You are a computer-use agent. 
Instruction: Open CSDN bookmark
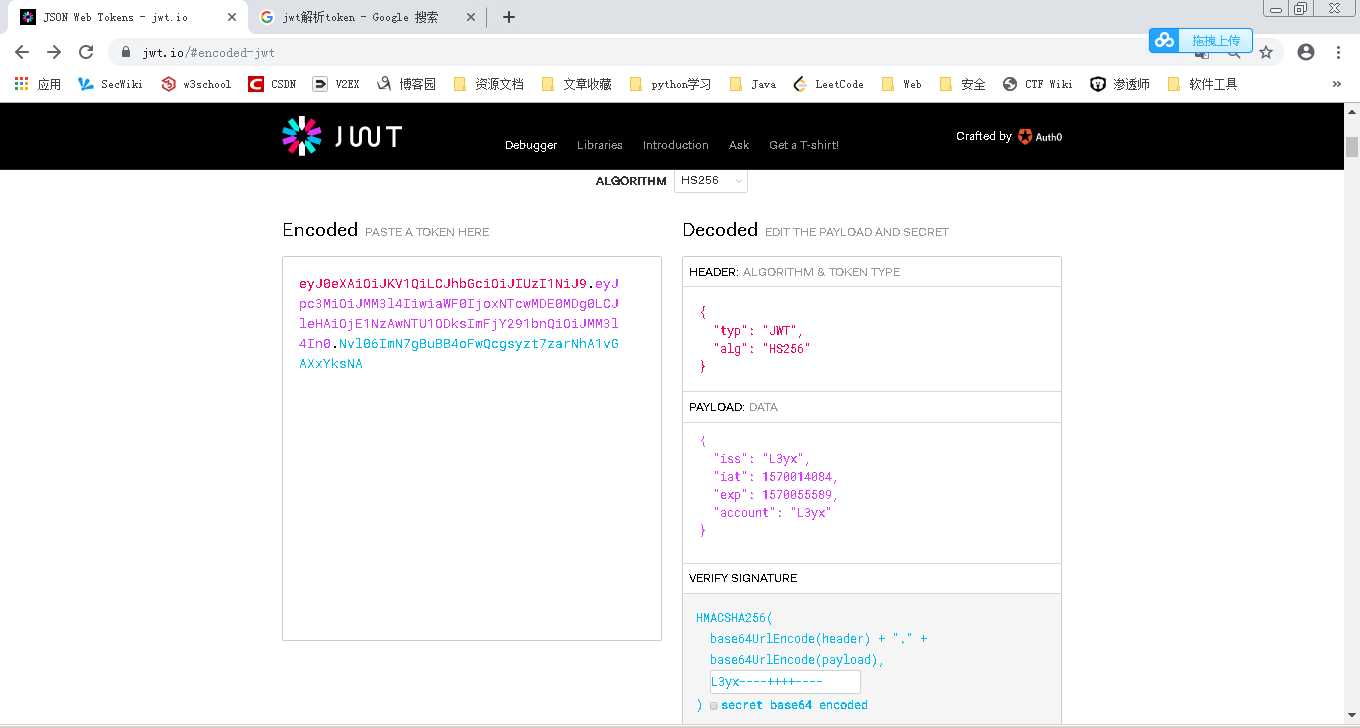pyautogui.click(x=273, y=84)
